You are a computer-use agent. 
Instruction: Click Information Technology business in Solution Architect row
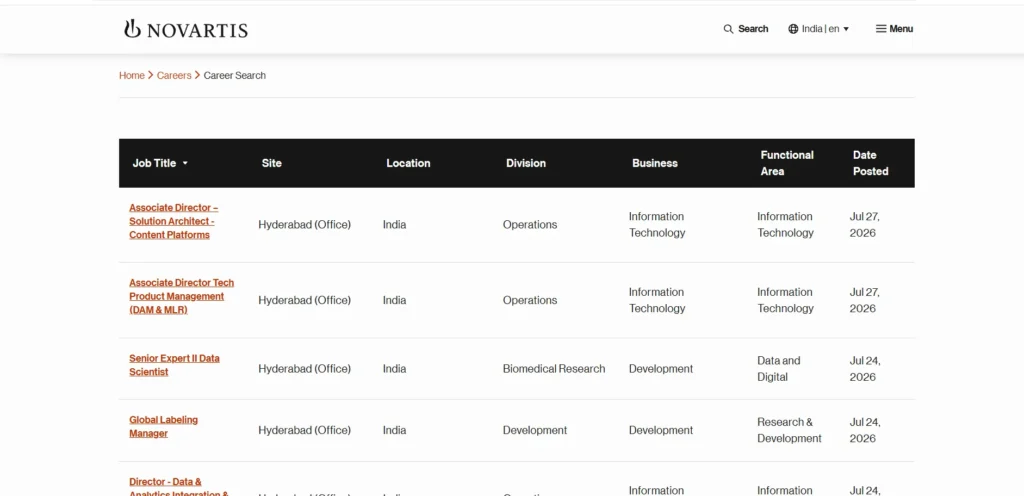(657, 225)
